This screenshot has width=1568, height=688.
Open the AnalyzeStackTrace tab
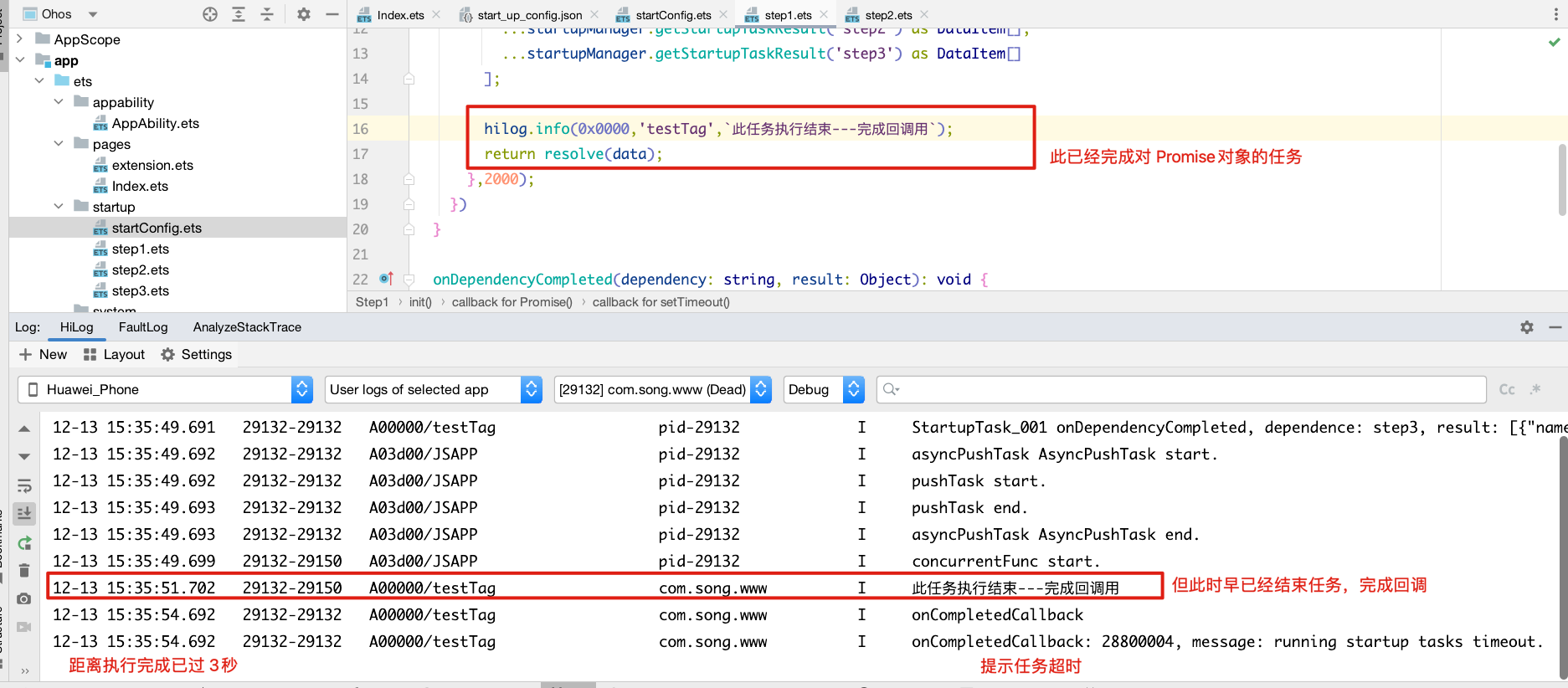[x=247, y=327]
